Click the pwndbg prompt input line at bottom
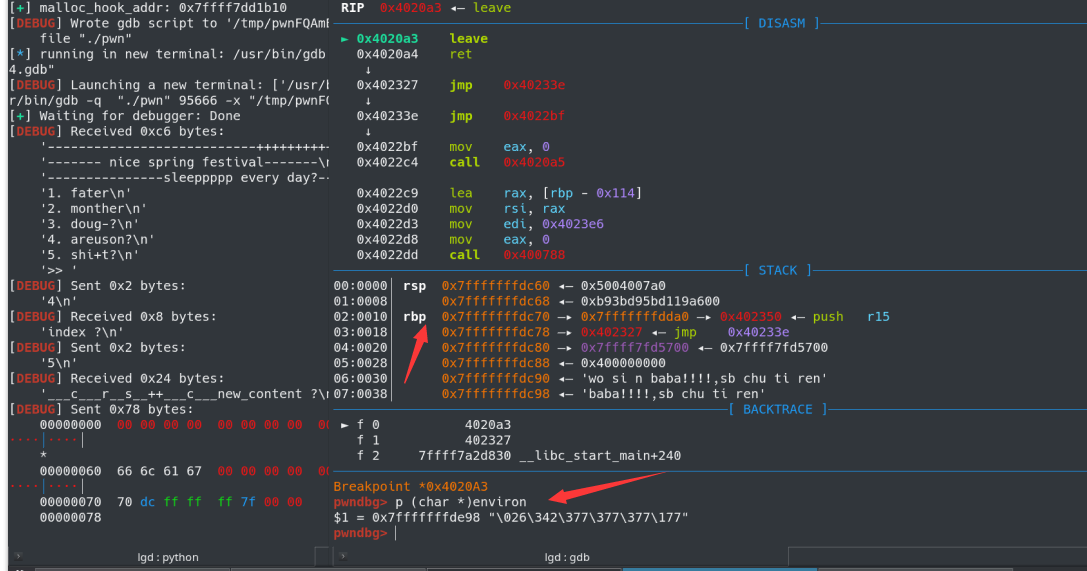Image resolution: width=1087 pixels, height=571 pixels. [707, 533]
